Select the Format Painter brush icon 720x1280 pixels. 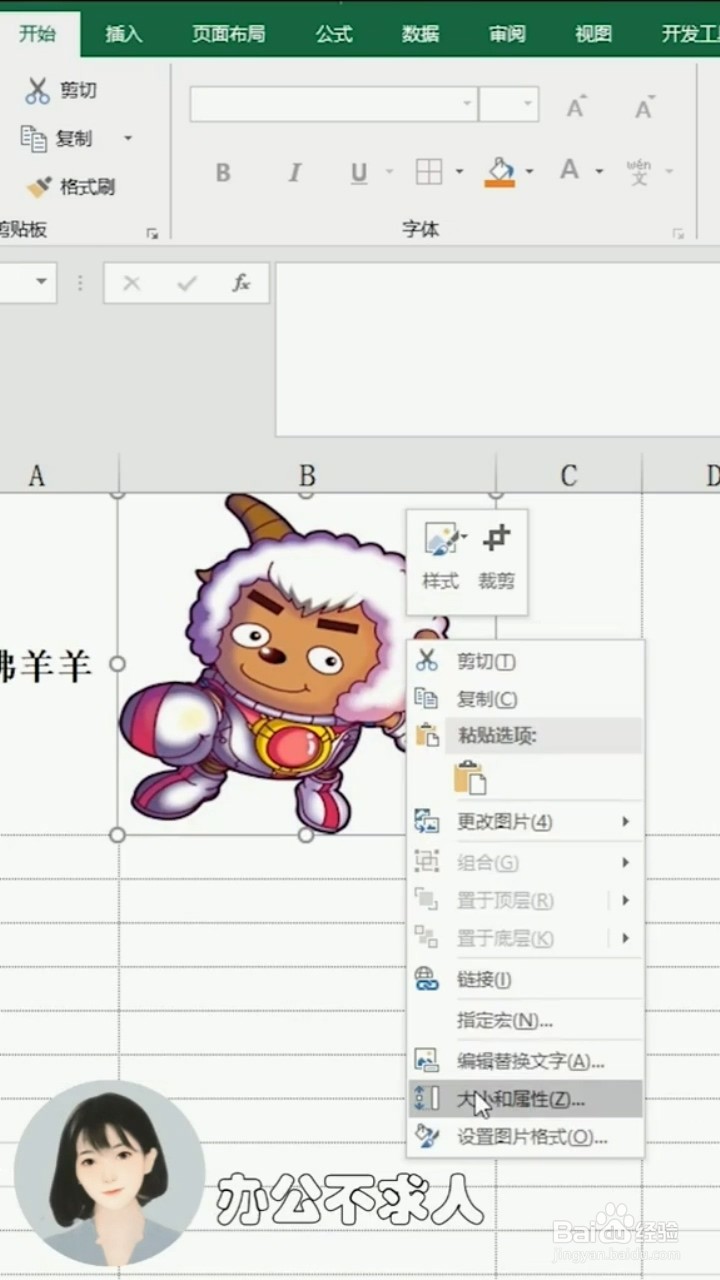tap(39, 187)
